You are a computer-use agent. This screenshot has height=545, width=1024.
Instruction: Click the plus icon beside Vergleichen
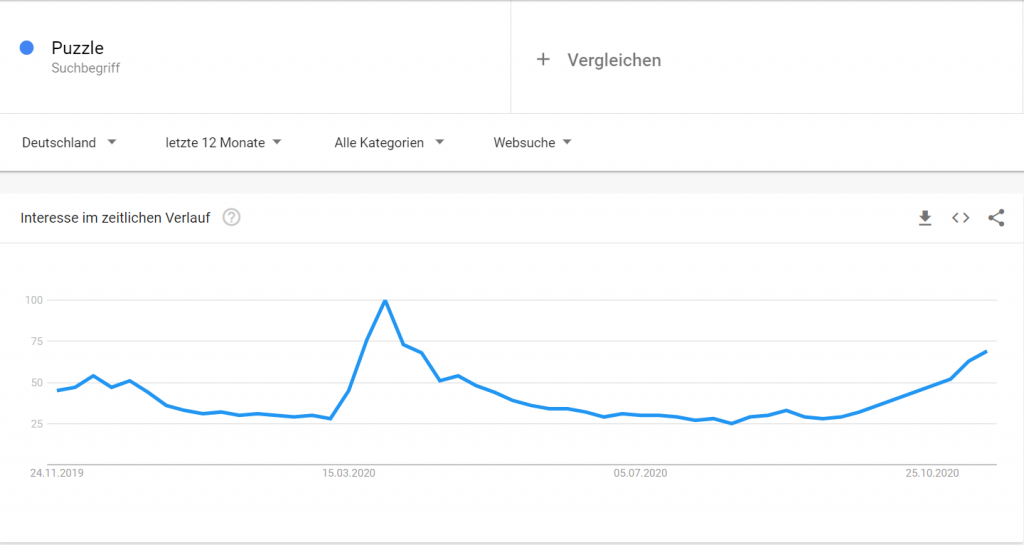(543, 59)
